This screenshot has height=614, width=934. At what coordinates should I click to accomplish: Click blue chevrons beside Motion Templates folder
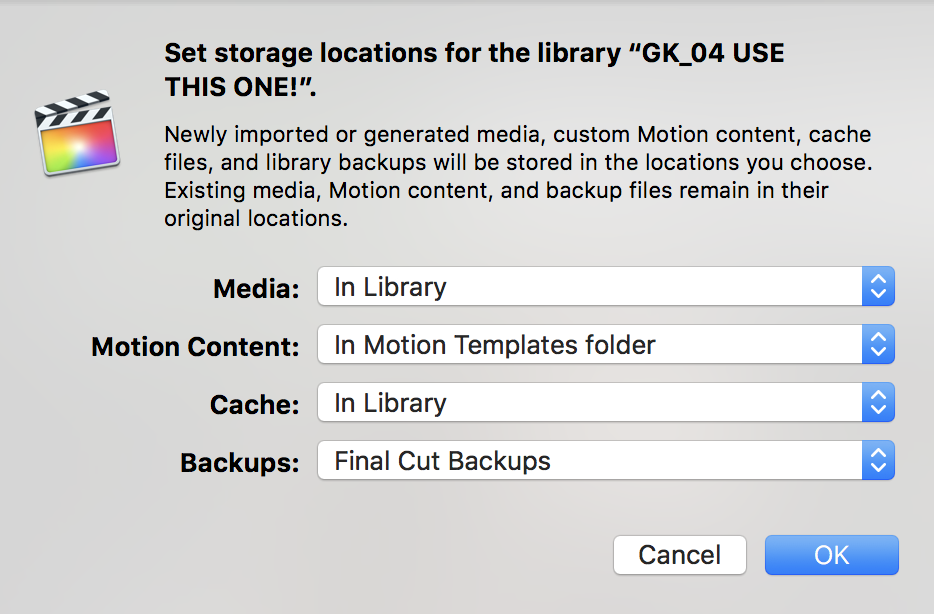pyautogui.click(x=878, y=345)
